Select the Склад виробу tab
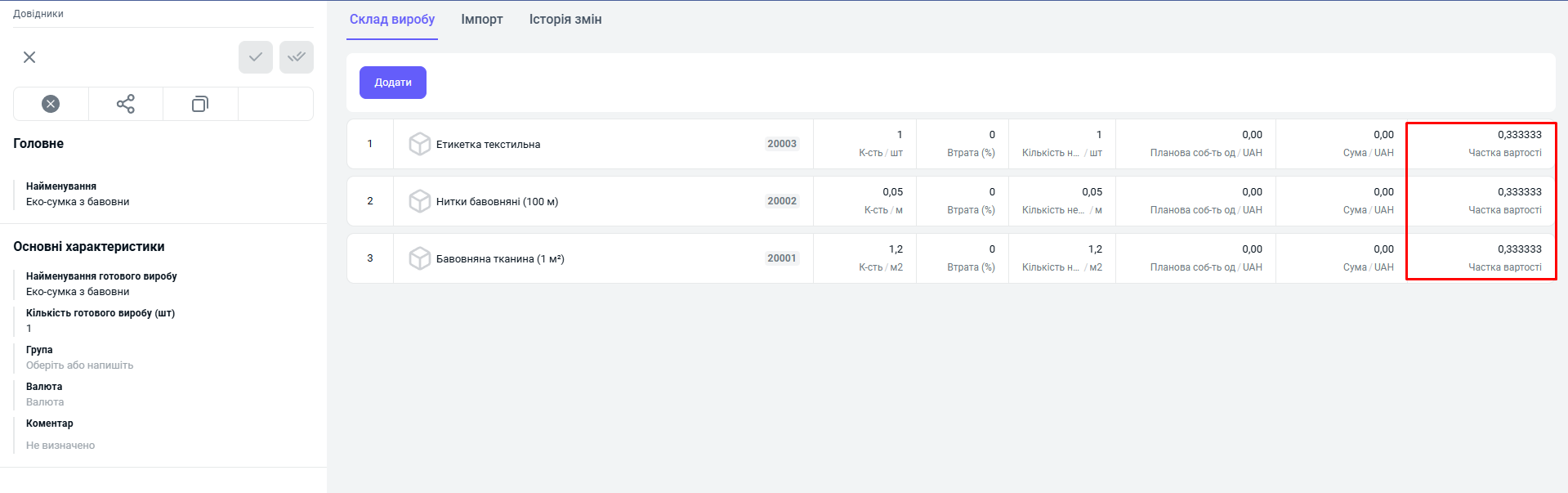1568x493 pixels. click(x=392, y=20)
